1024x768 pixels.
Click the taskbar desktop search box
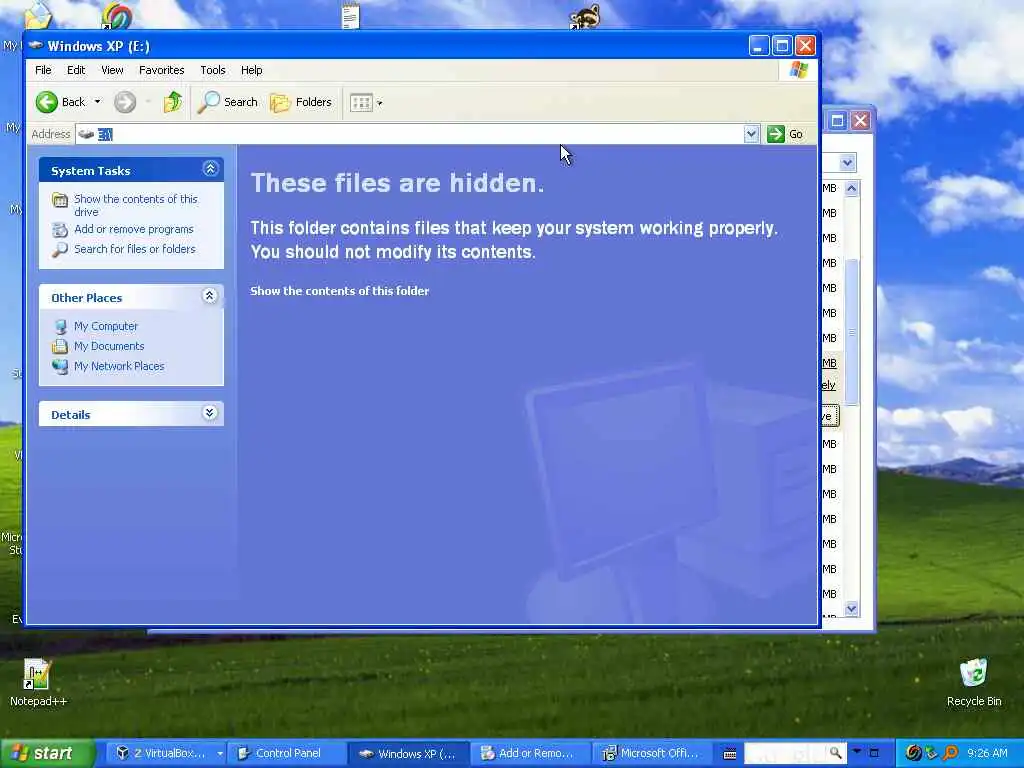click(786, 753)
